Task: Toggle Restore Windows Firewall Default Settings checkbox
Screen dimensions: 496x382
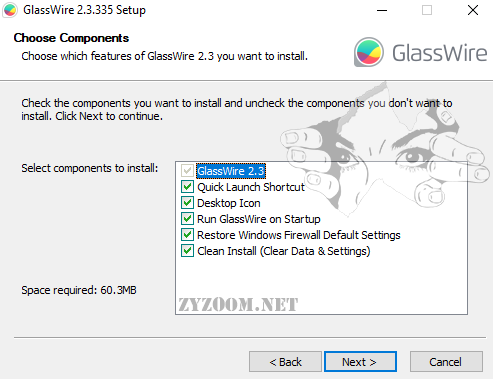Action: pyautogui.click(x=187, y=235)
